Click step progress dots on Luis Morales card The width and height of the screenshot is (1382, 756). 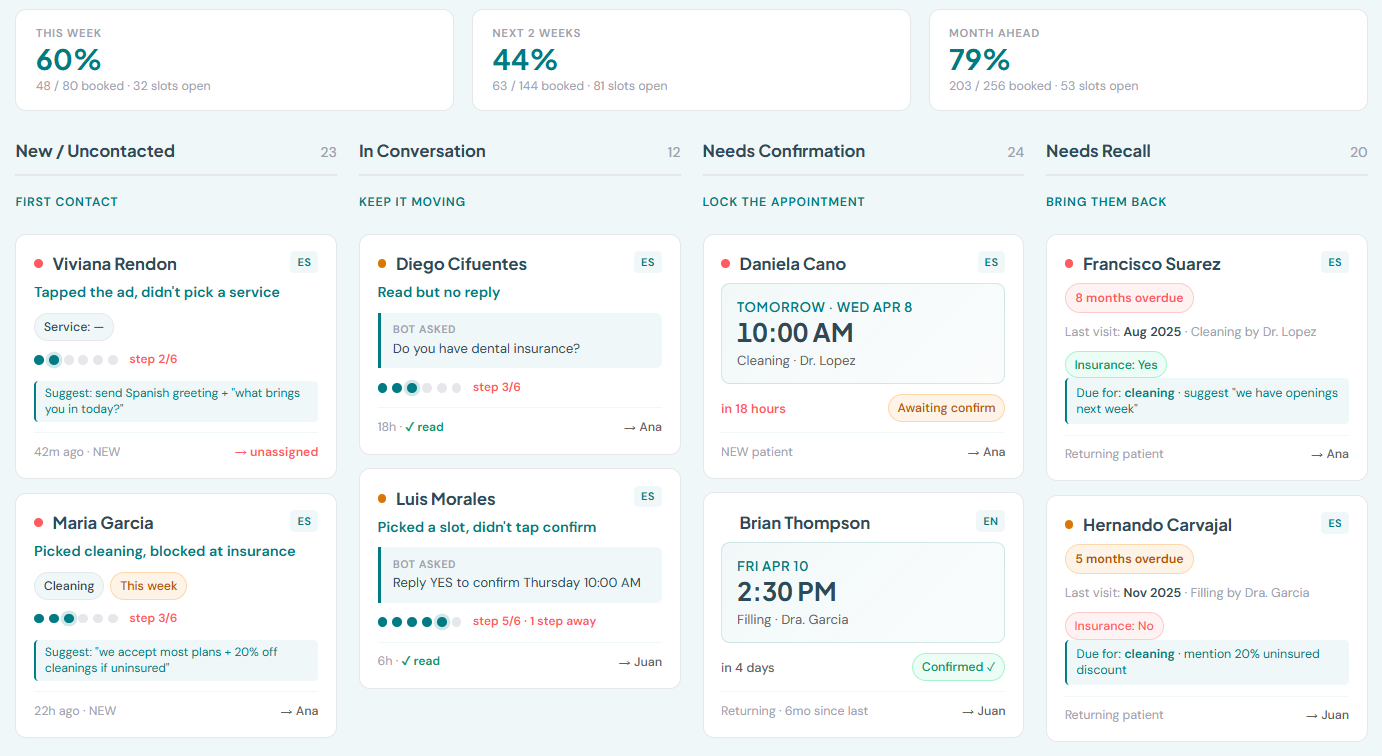point(419,621)
